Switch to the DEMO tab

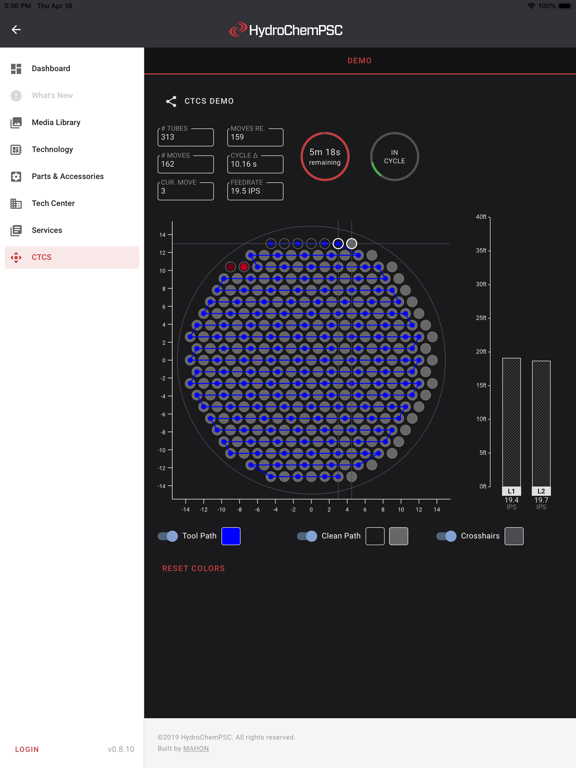[x=360, y=61]
